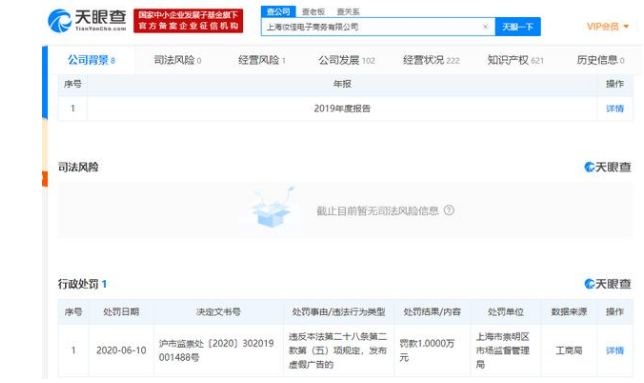Click the 年报 column header
644x383 pixels.
click(x=342, y=84)
